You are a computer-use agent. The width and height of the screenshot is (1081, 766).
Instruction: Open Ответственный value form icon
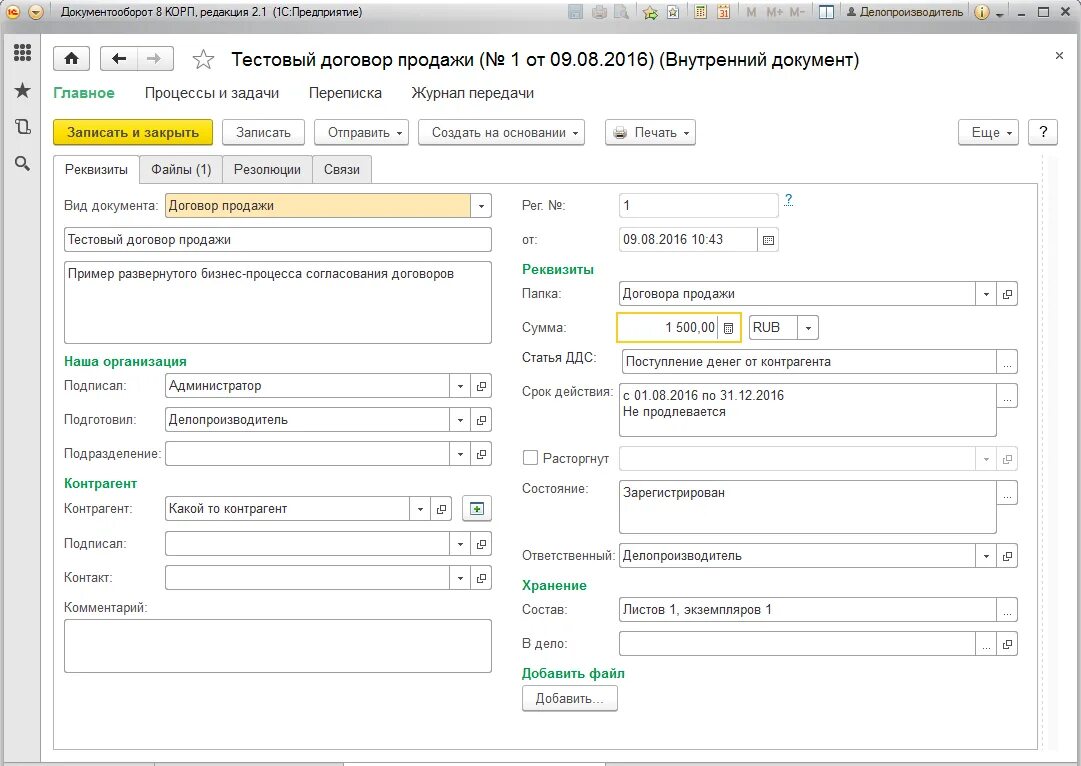pos(1007,556)
